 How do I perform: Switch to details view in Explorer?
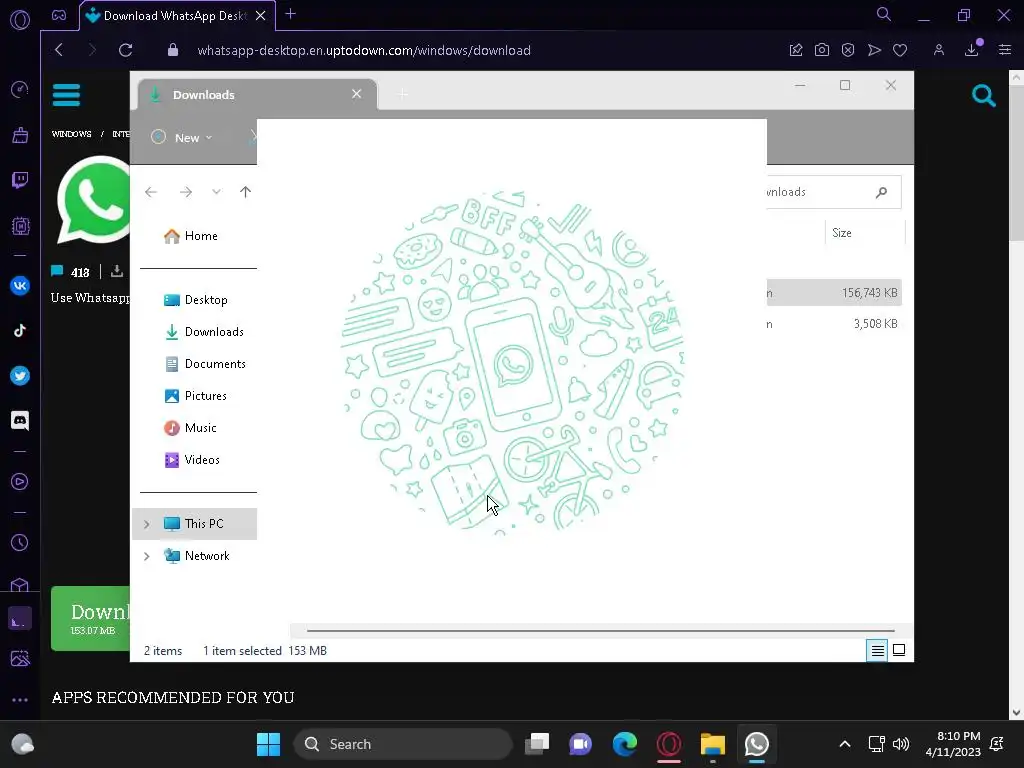click(x=877, y=650)
